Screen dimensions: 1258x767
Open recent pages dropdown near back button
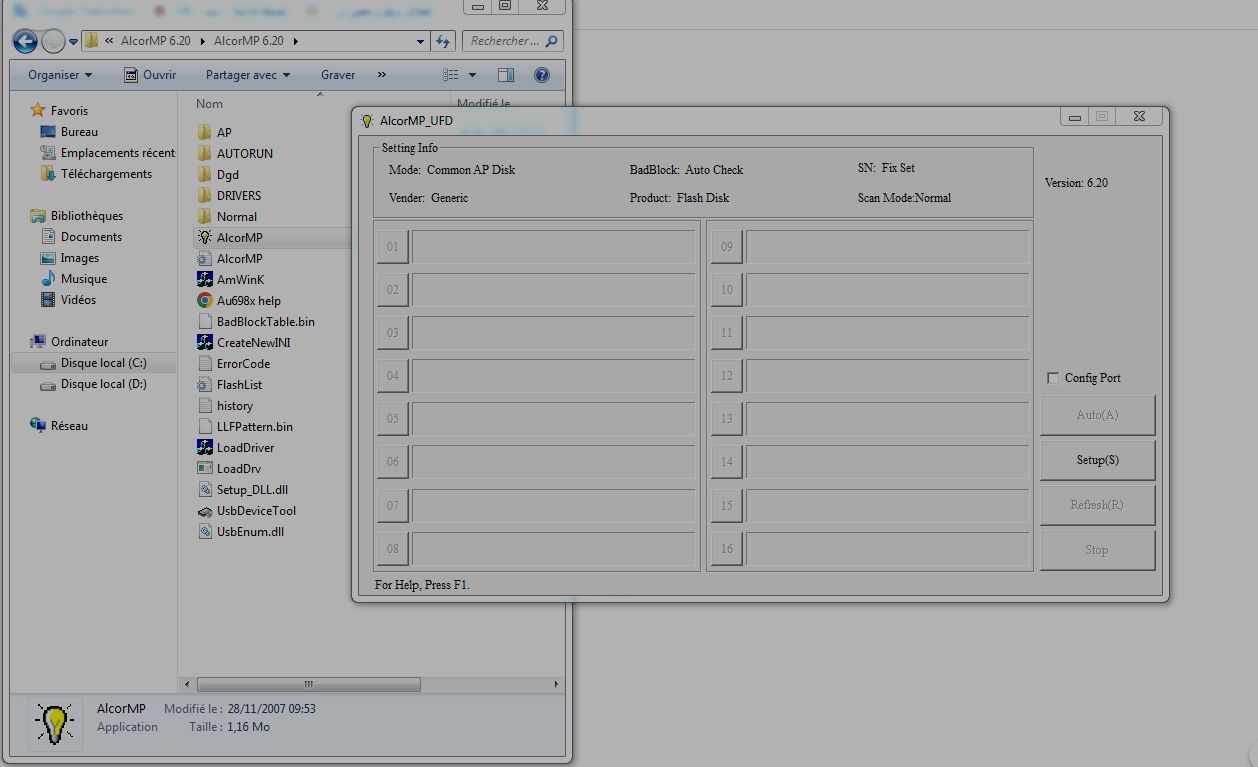[x=73, y=42]
